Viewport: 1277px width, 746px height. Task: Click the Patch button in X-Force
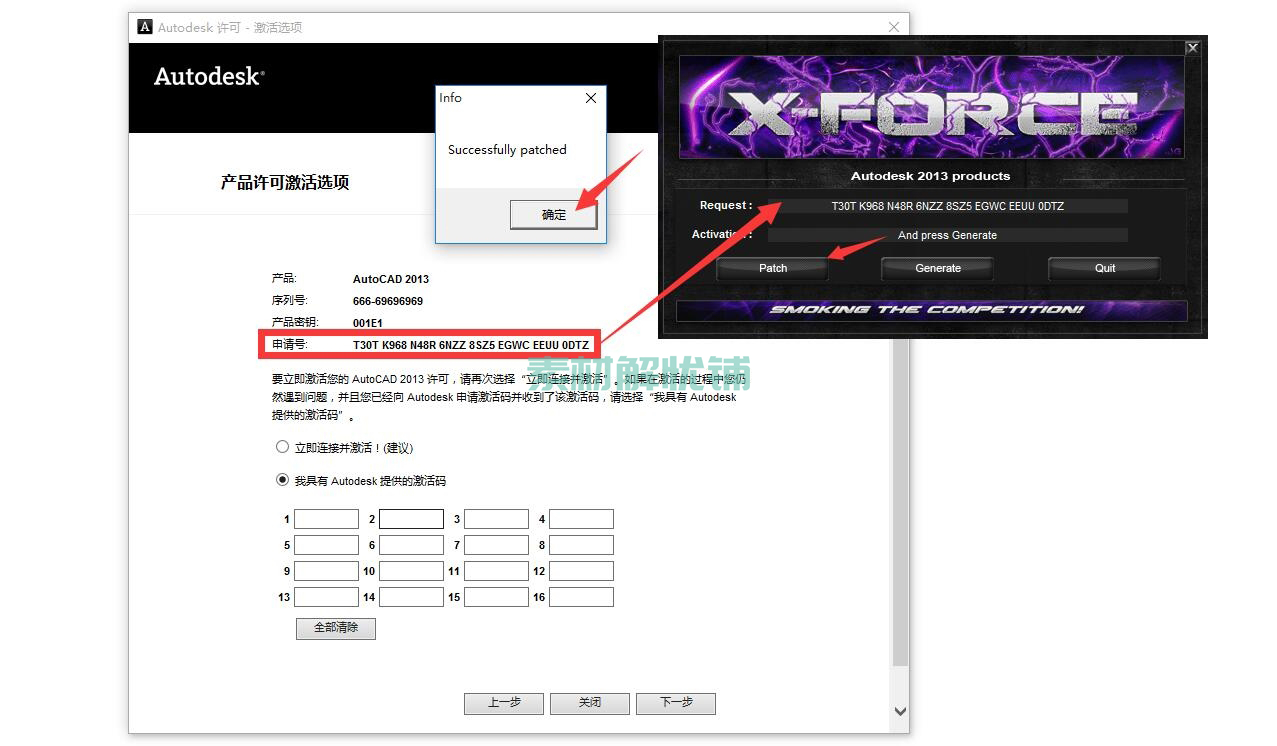pos(773,268)
